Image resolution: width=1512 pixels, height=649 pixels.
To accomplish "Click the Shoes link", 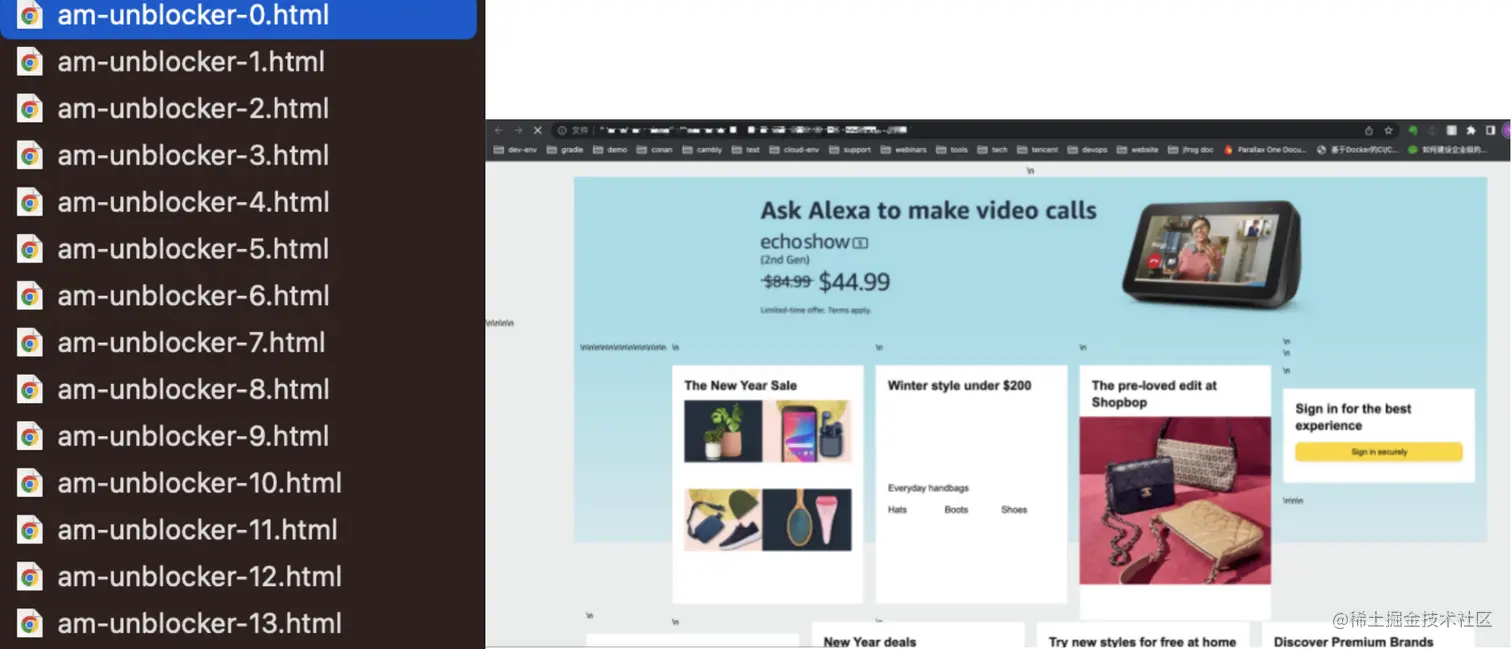I will pyautogui.click(x=1014, y=509).
